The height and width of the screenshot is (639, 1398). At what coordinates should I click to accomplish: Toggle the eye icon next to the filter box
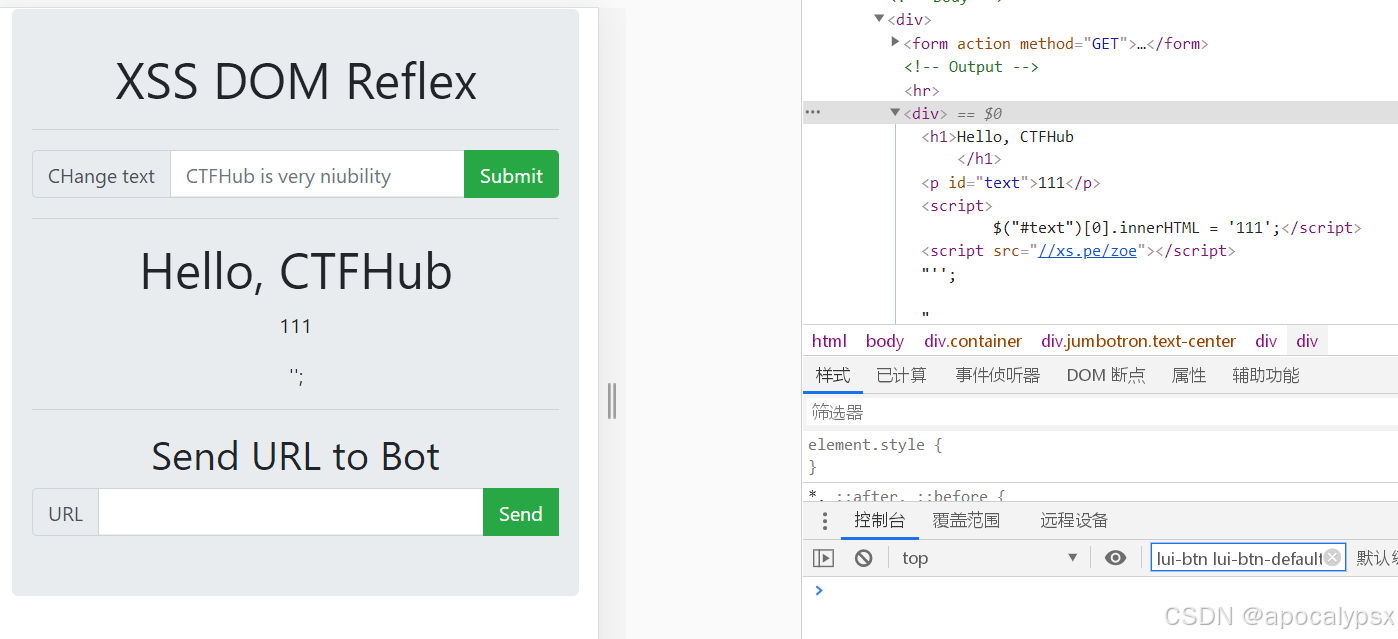[x=1116, y=557]
